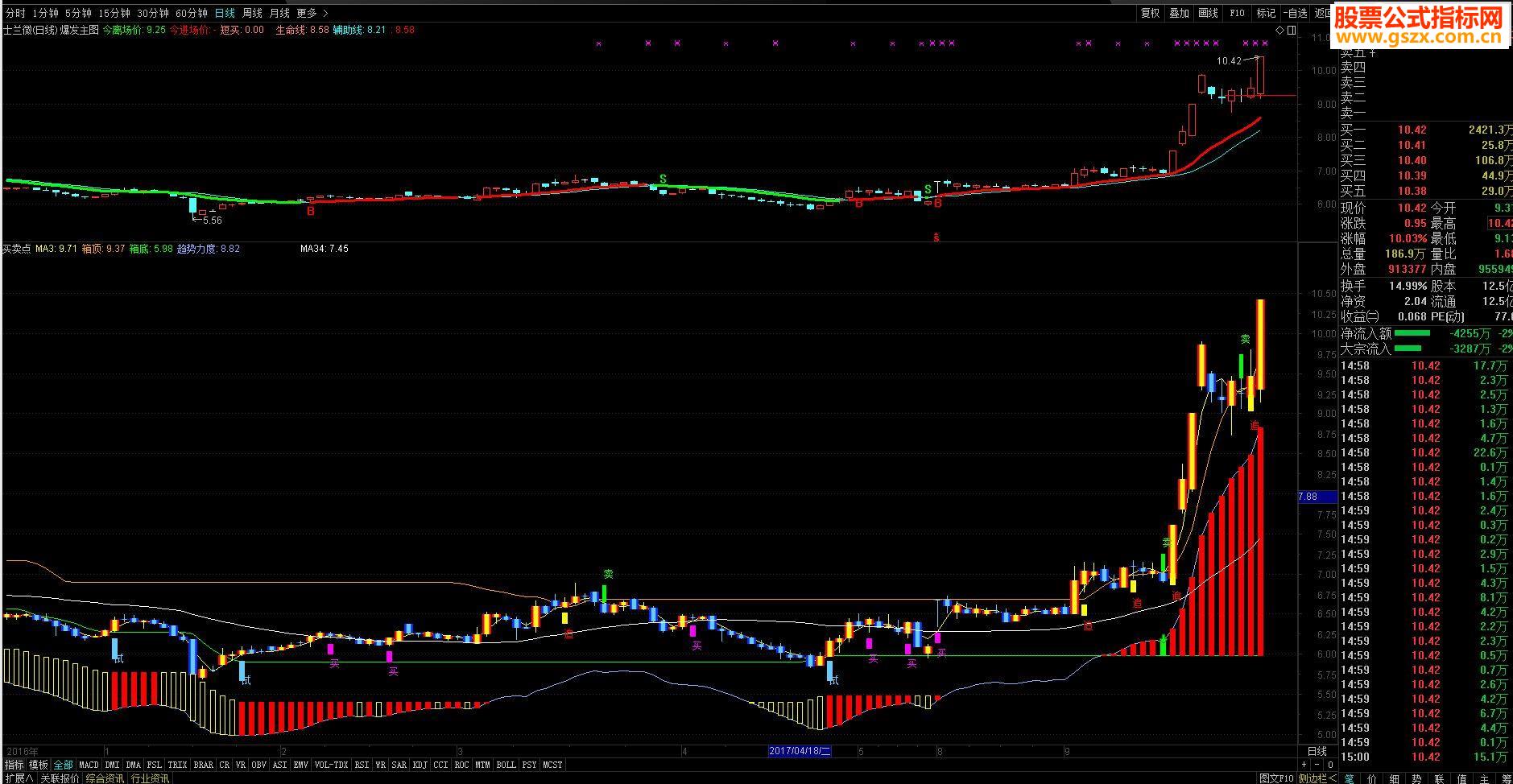1513x784 pixels.
Task: Click the 日线 label below price axis
Action: (1317, 751)
